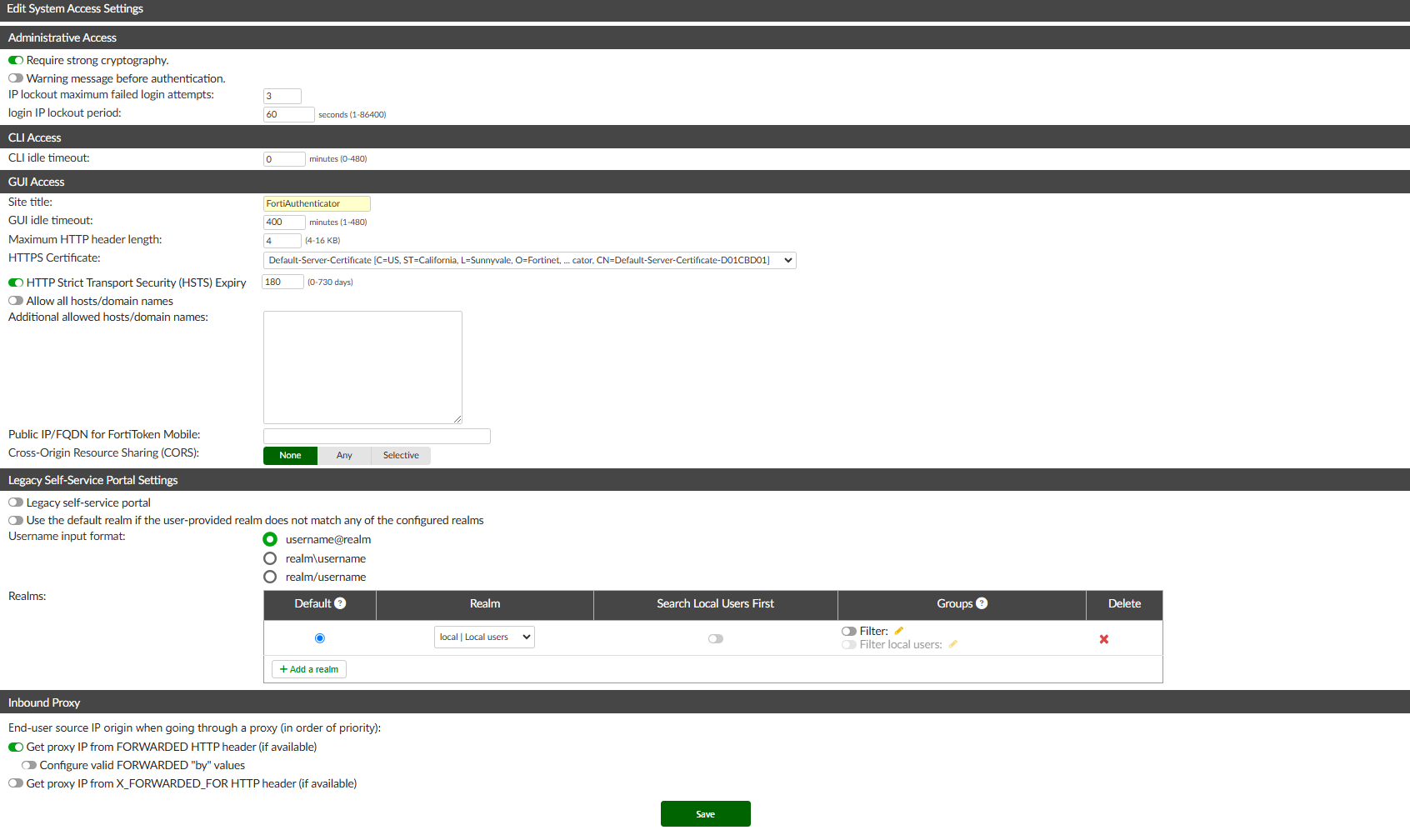Click the help icon next to Groups column
This screenshot has height=840, width=1410.
[x=982, y=603]
